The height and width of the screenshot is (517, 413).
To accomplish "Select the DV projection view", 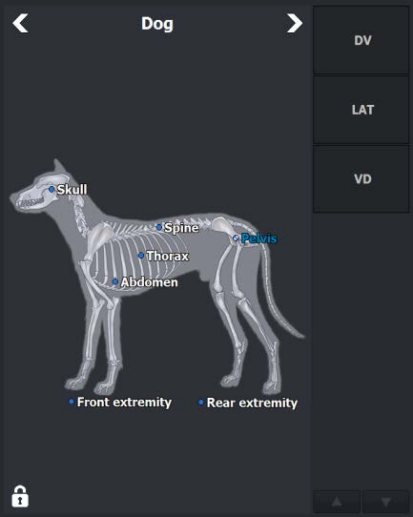I will pos(361,40).
